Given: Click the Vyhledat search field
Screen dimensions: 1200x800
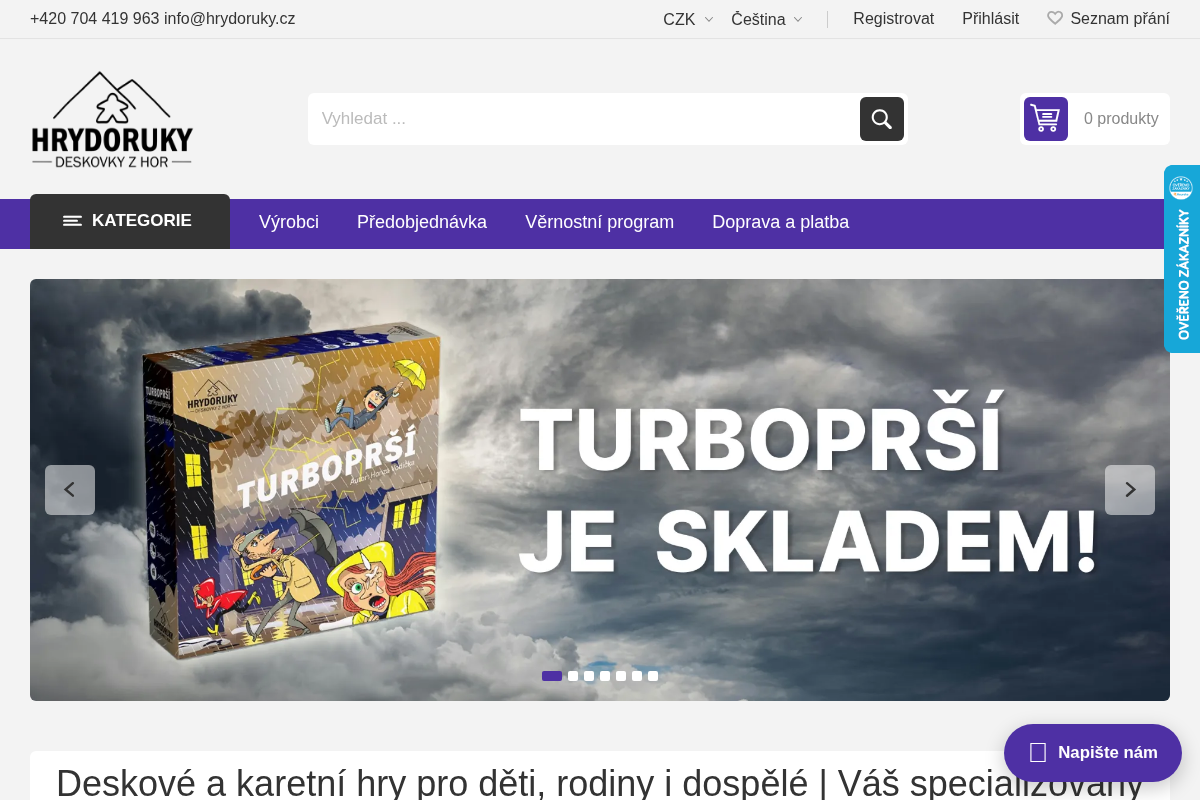Looking at the screenshot, I should [x=584, y=119].
